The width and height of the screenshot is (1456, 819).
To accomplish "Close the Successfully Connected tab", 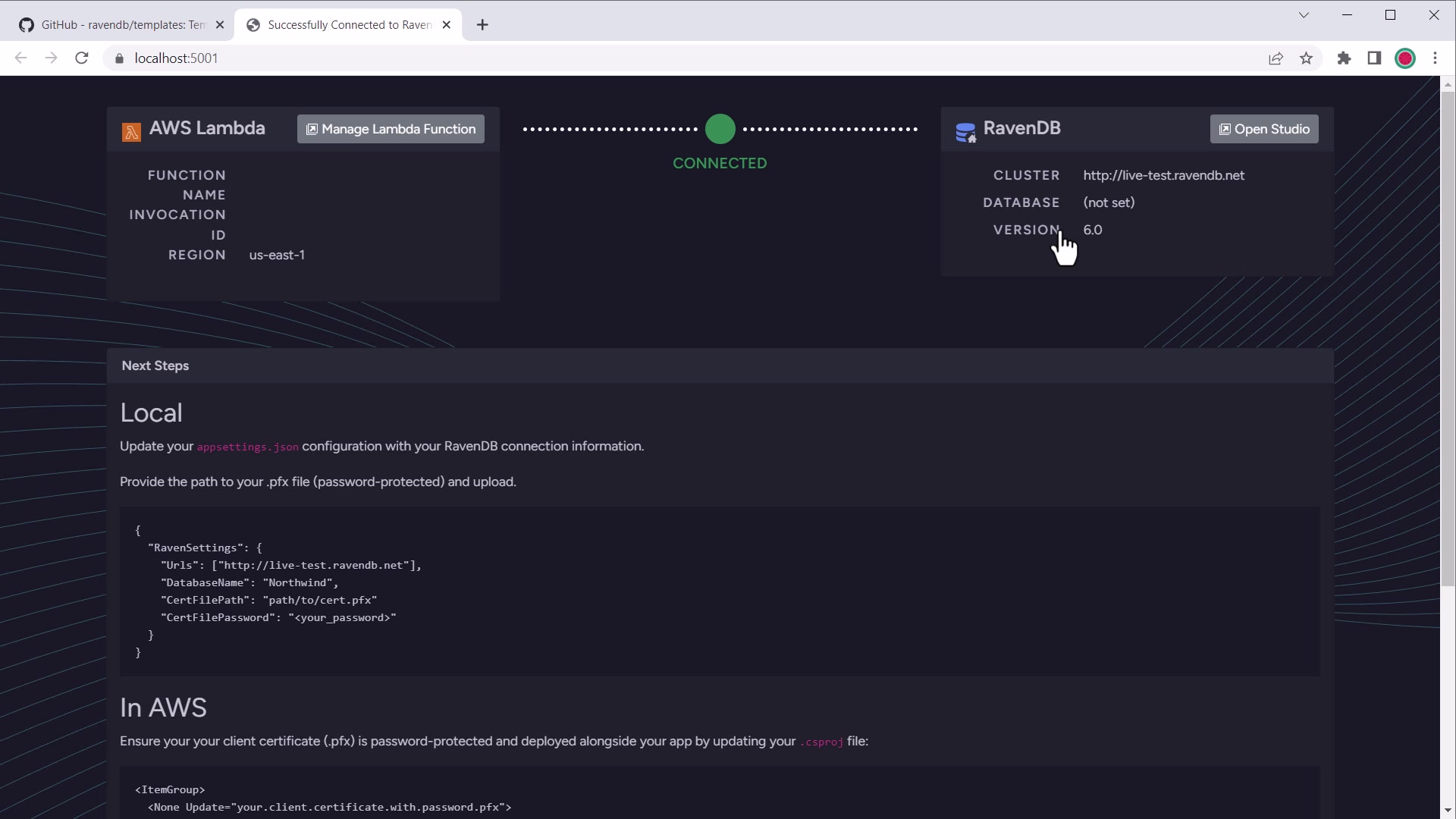I will [447, 25].
